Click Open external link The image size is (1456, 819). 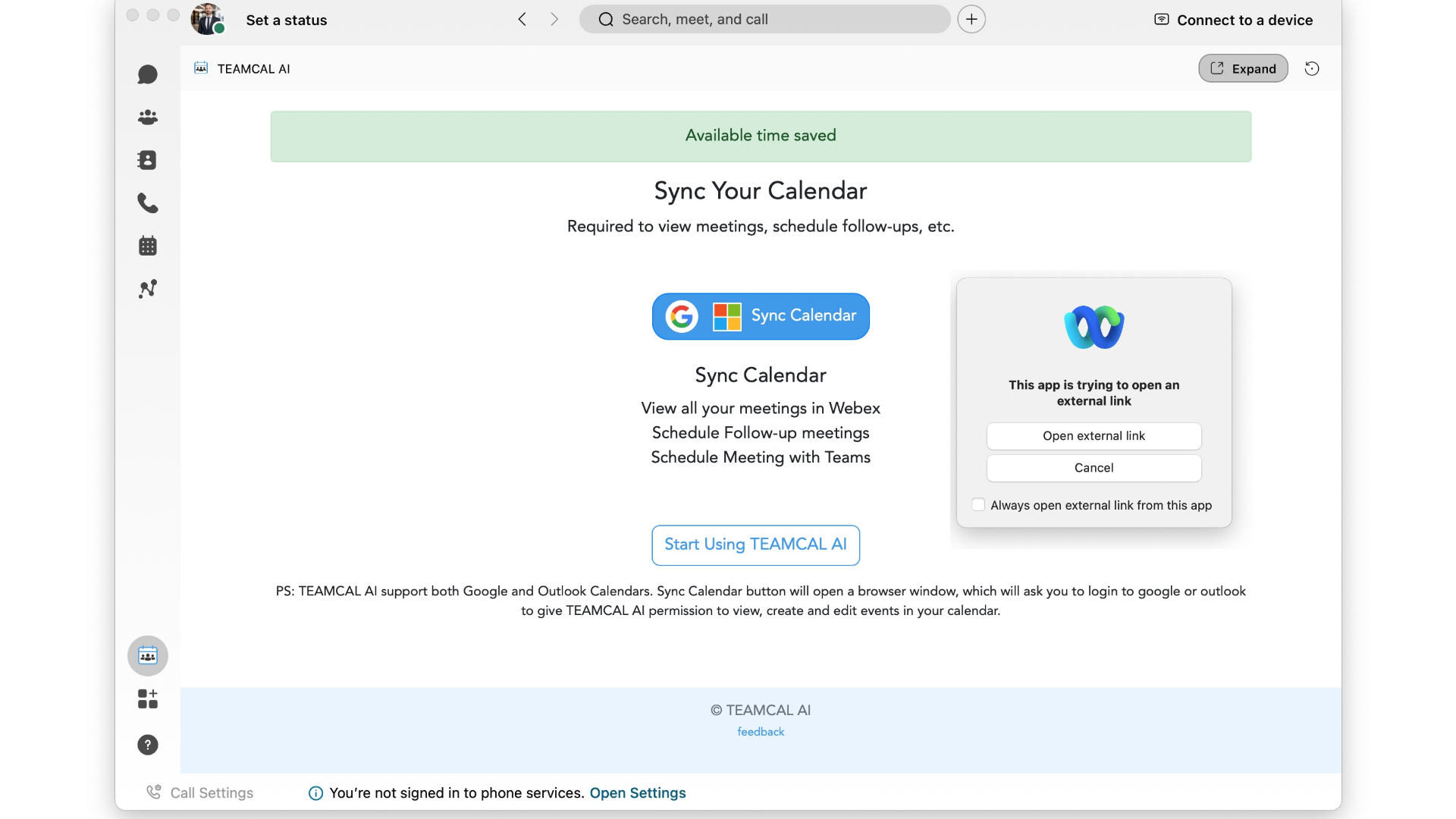pyautogui.click(x=1094, y=436)
